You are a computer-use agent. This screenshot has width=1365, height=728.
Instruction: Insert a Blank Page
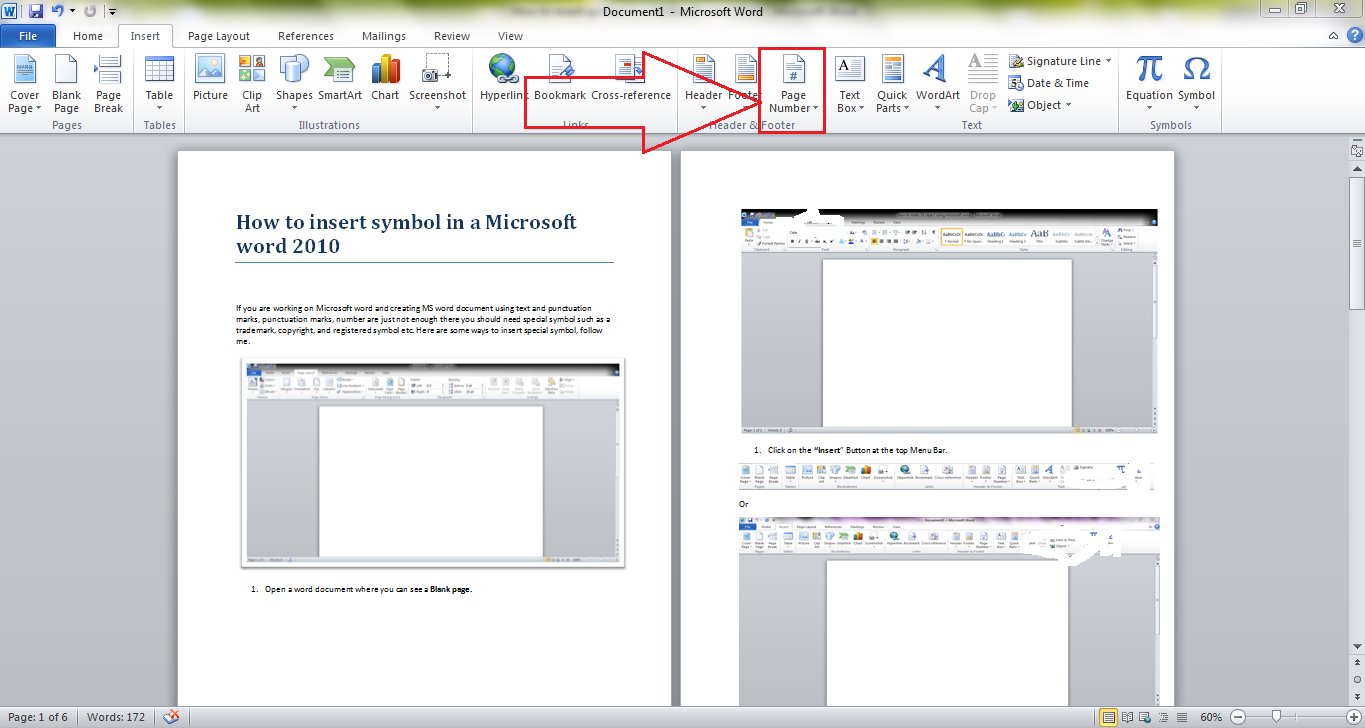(66, 82)
